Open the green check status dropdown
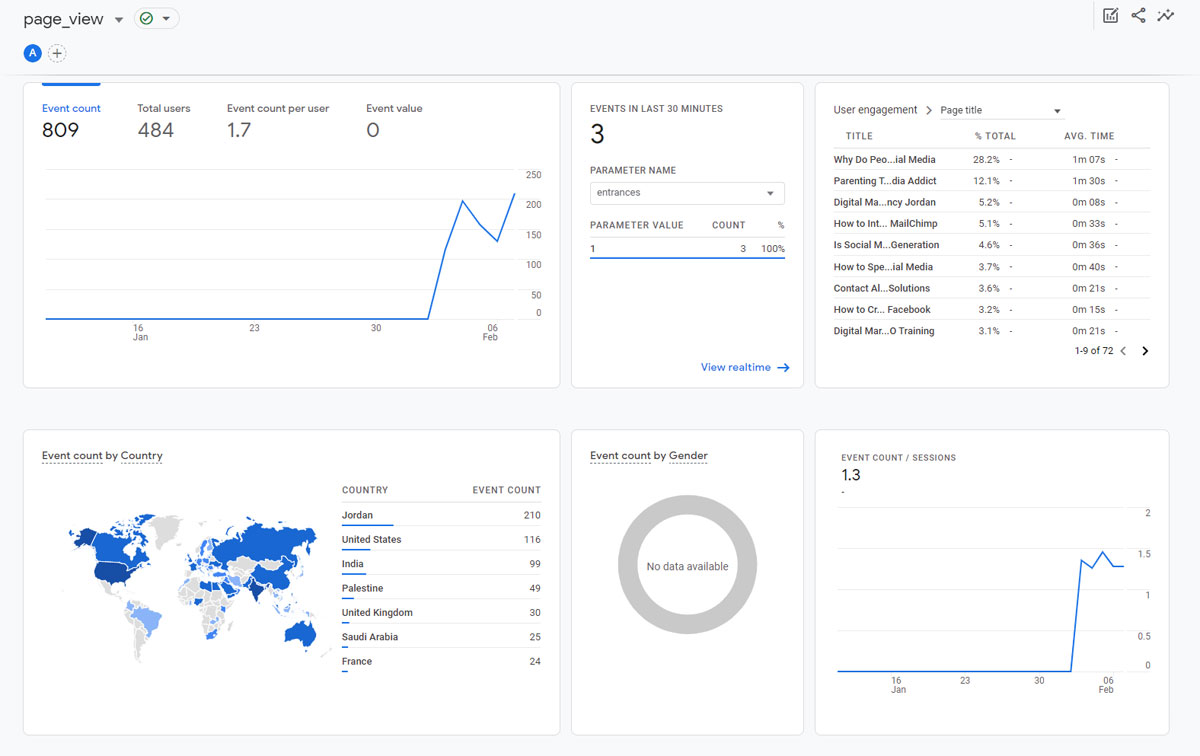The height and width of the screenshot is (756, 1200). click(x=156, y=19)
